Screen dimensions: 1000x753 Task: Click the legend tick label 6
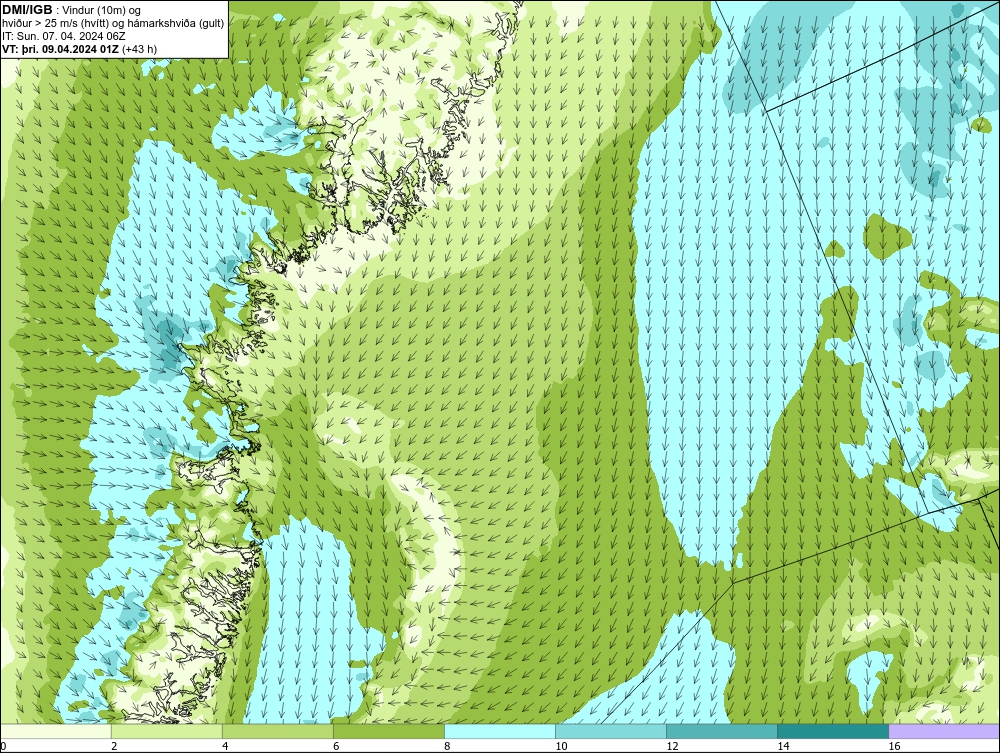(336, 746)
